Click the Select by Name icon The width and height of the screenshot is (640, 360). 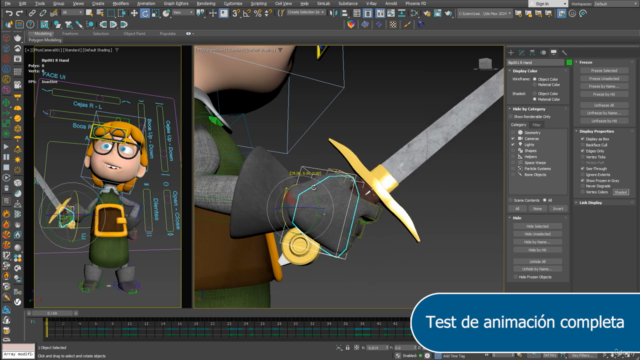tap(100, 13)
